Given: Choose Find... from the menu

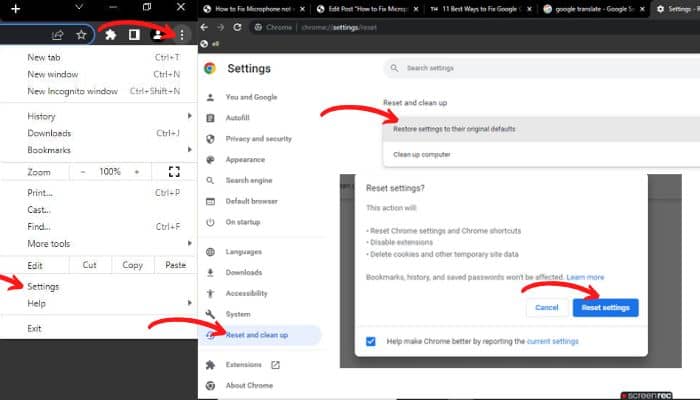Looking at the screenshot, I should [x=98, y=227].
